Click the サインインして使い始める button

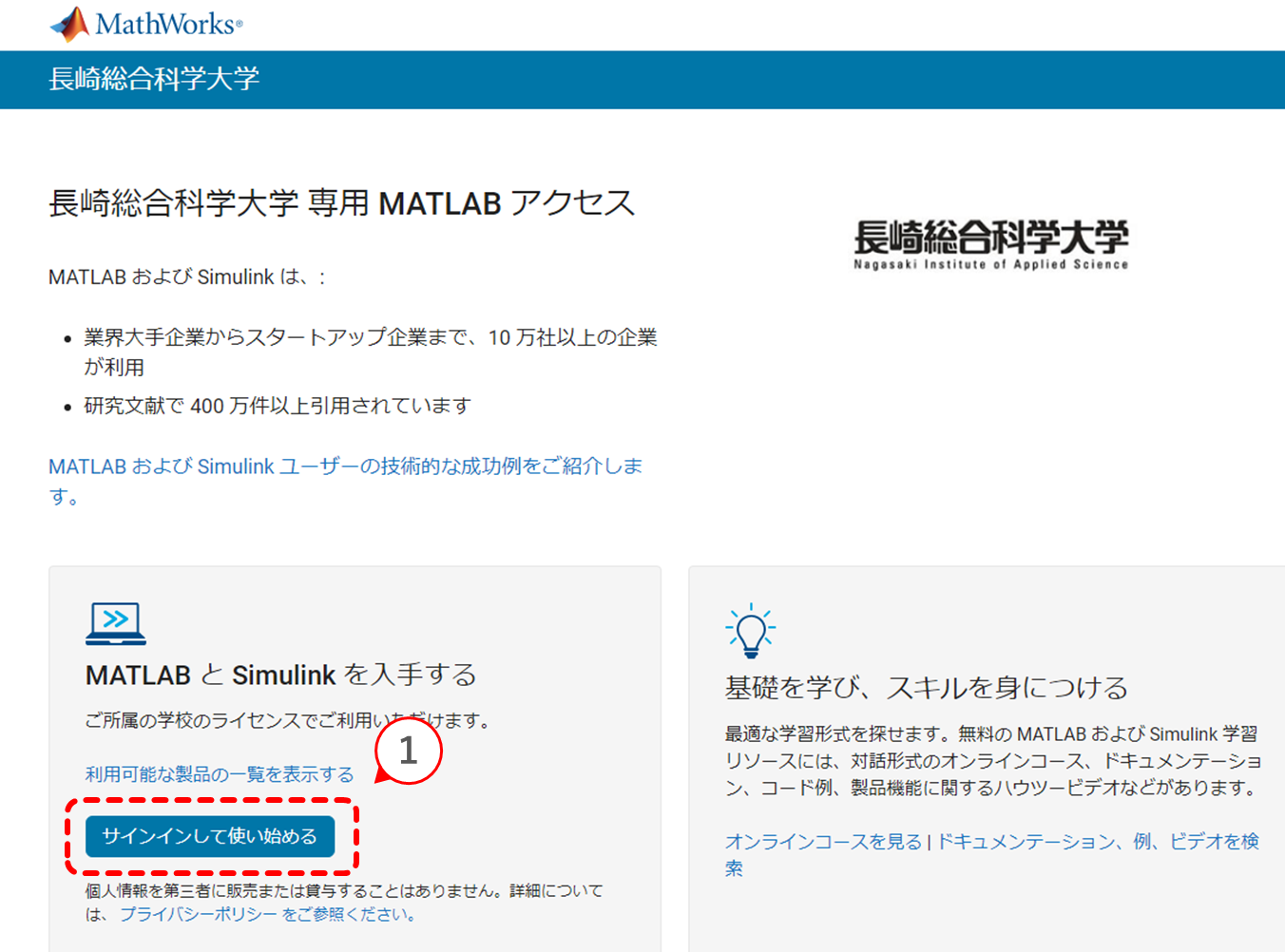pyautogui.click(x=210, y=836)
